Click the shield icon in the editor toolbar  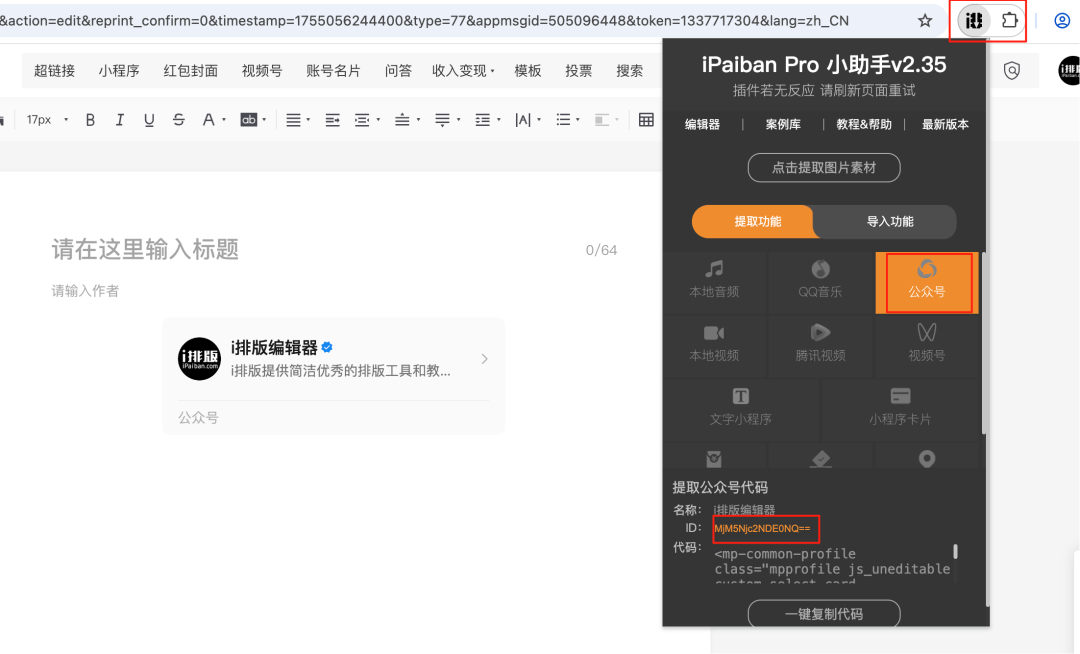1011,70
